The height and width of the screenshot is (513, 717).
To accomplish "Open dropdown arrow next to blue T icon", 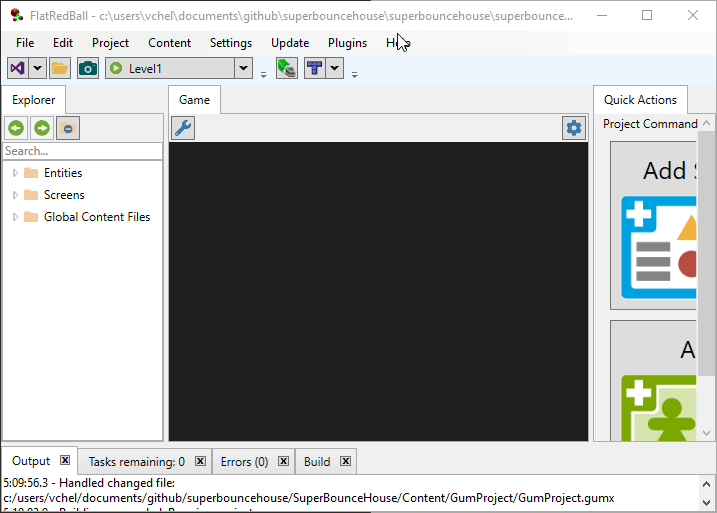I will (335, 69).
